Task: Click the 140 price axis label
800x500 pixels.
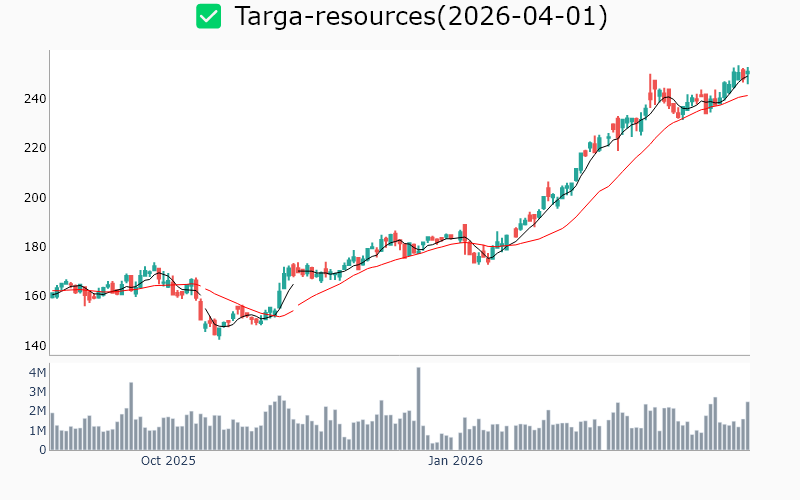Action: [x=35, y=346]
